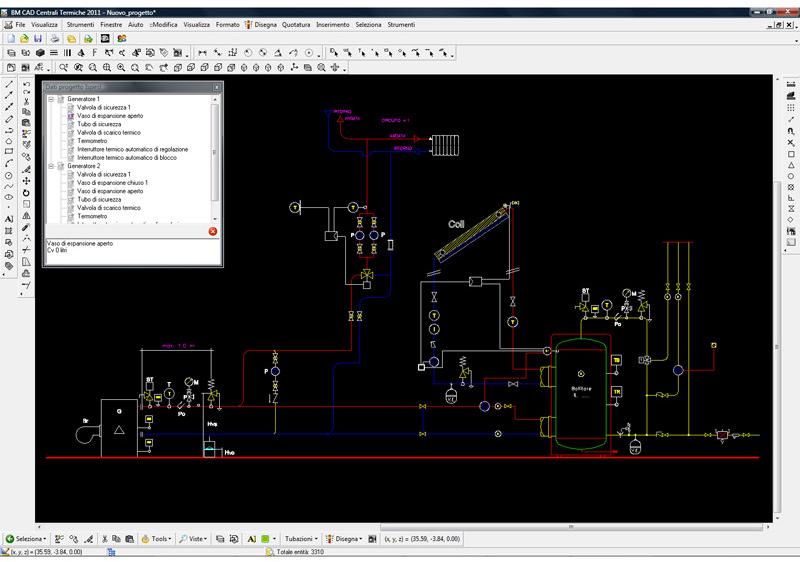Open the Viste dropdown in bottom toolbar

pyautogui.click(x=194, y=538)
